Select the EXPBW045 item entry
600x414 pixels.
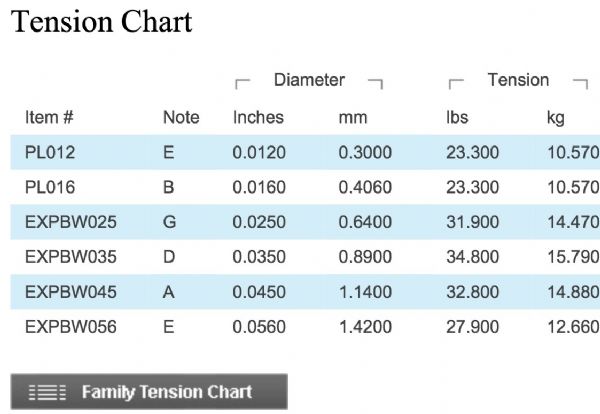pos(71,292)
